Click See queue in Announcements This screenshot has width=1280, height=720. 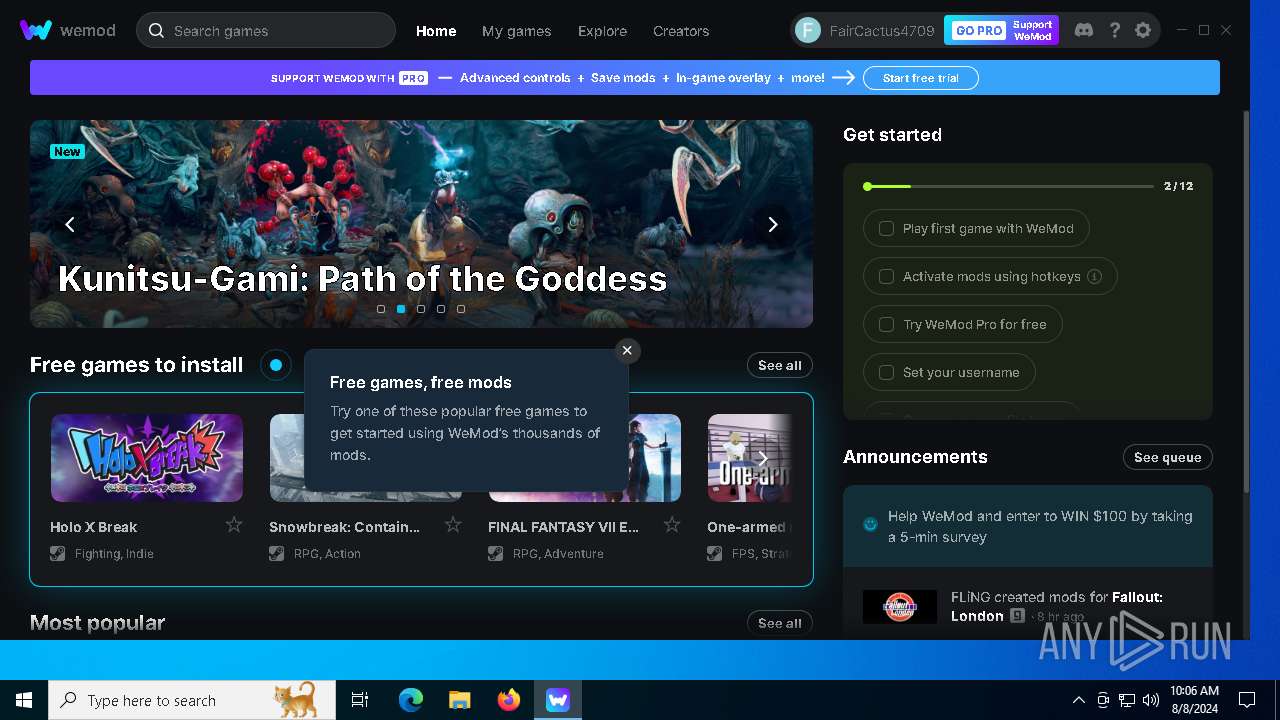tap(1168, 457)
